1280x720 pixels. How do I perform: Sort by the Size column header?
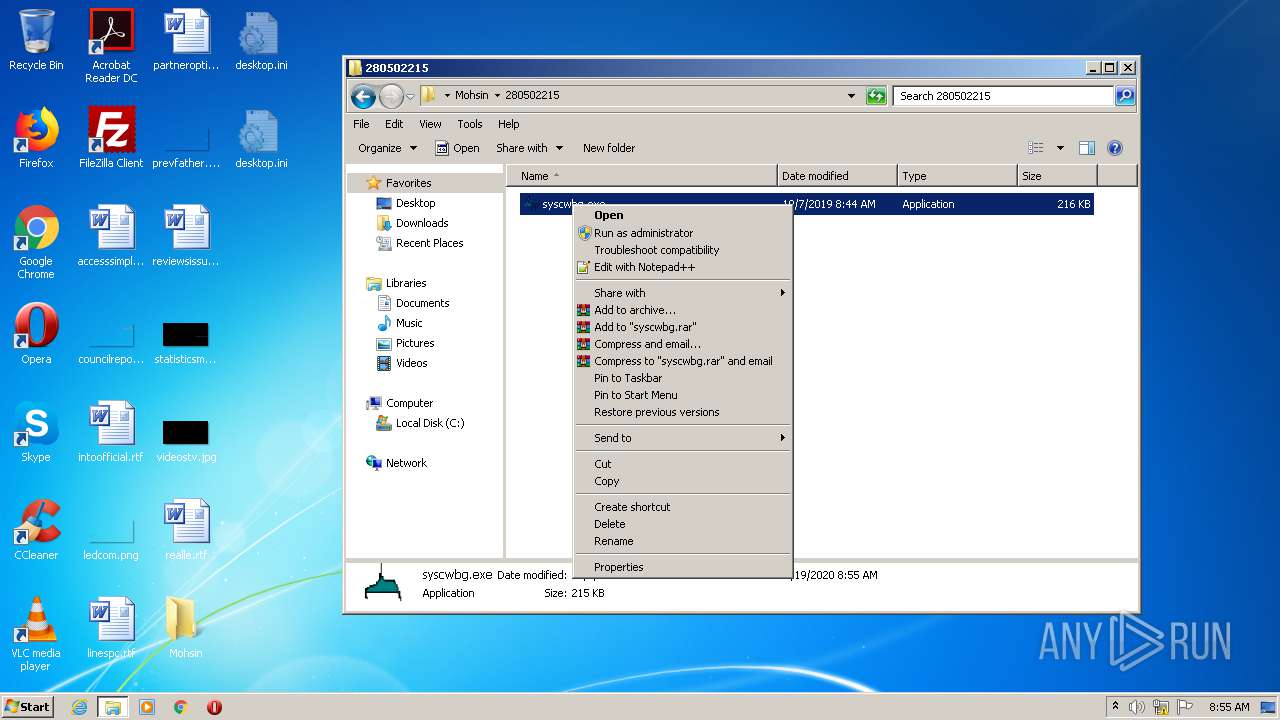[x=1057, y=176]
